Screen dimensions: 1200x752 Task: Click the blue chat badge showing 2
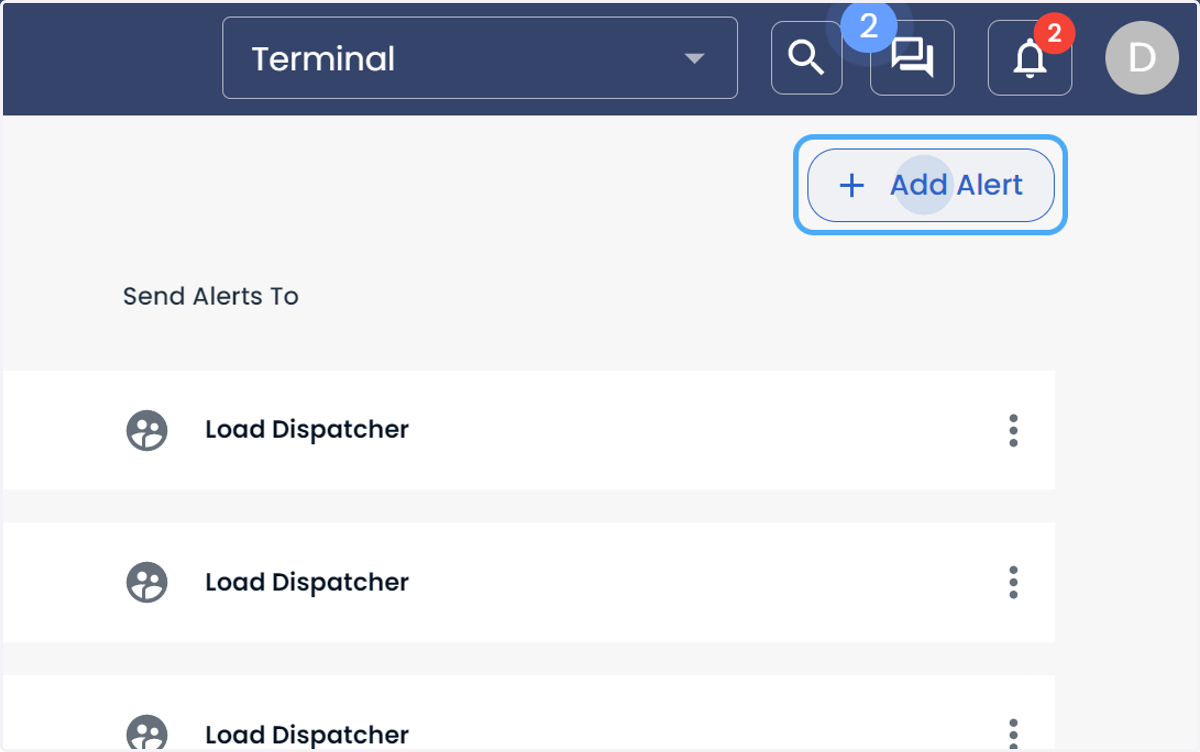click(x=869, y=27)
